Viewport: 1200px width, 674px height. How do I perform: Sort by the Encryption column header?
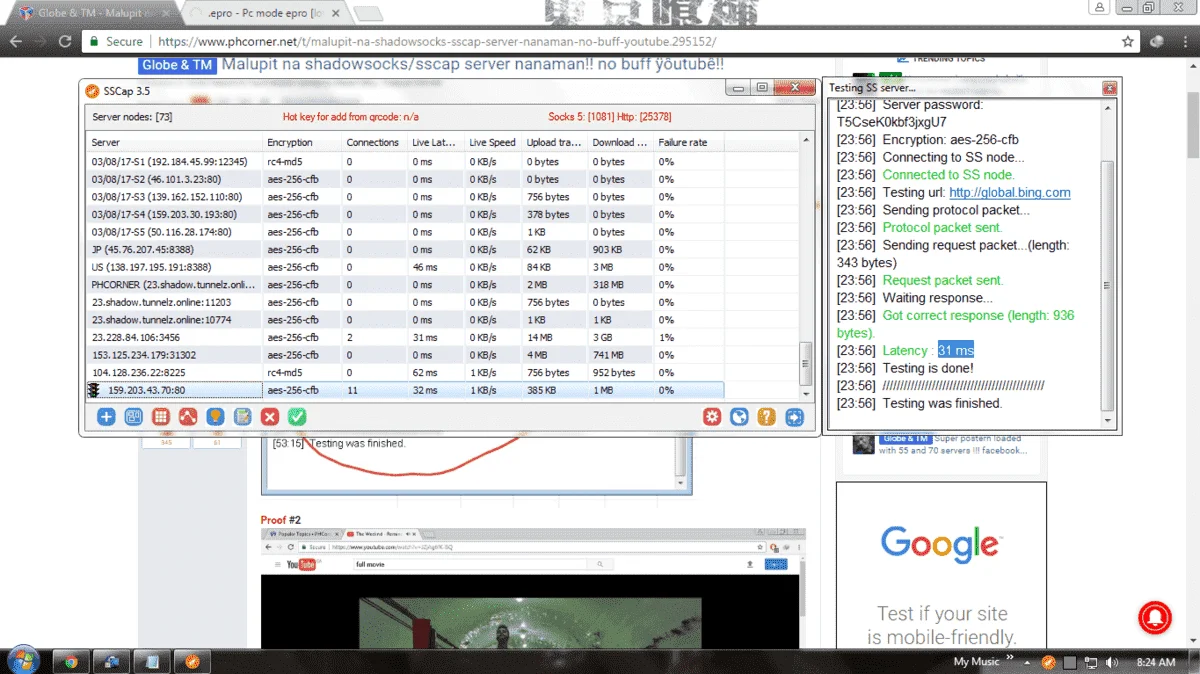pyautogui.click(x=303, y=142)
